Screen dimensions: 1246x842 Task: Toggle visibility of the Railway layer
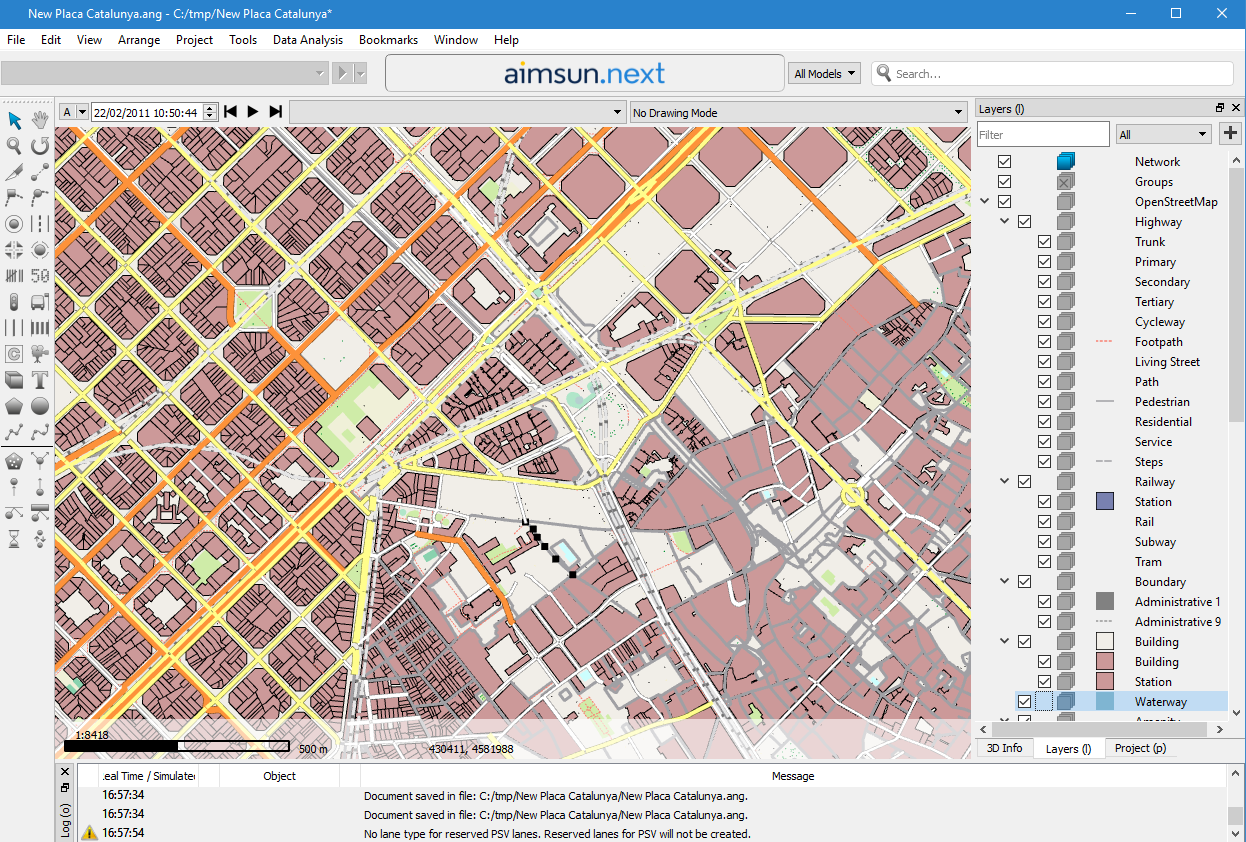click(x=1024, y=481)
